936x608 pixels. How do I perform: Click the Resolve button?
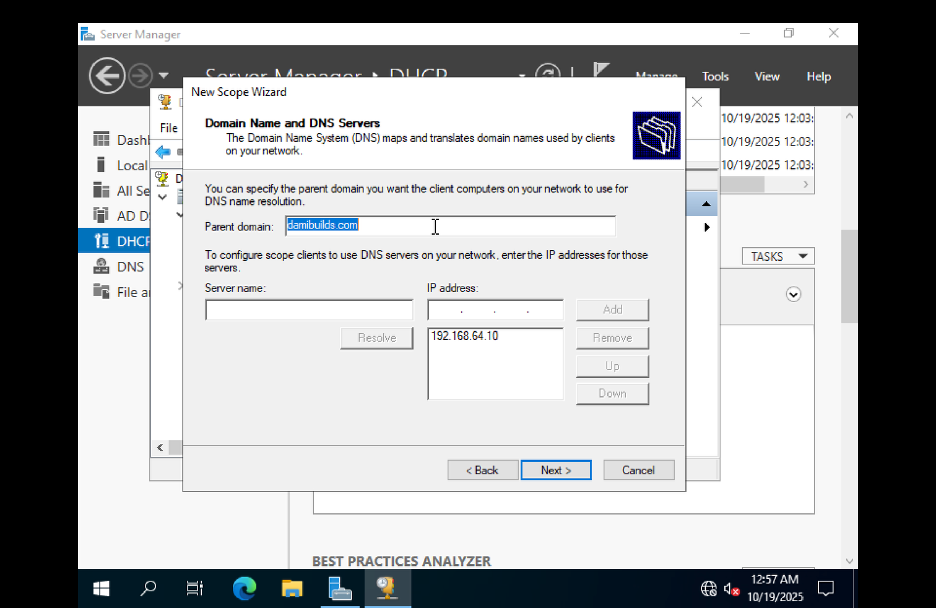[x=376, y=338]
